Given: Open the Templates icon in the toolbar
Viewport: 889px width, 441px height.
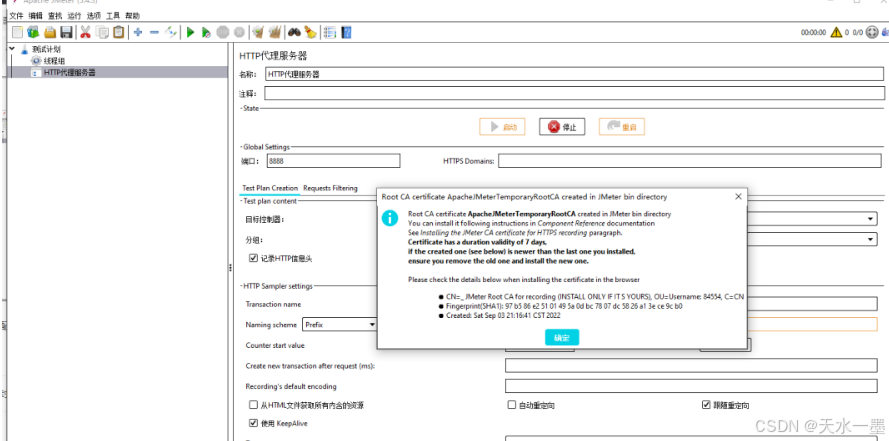Looking at the screenshot, I should click(x=33, y=32).
